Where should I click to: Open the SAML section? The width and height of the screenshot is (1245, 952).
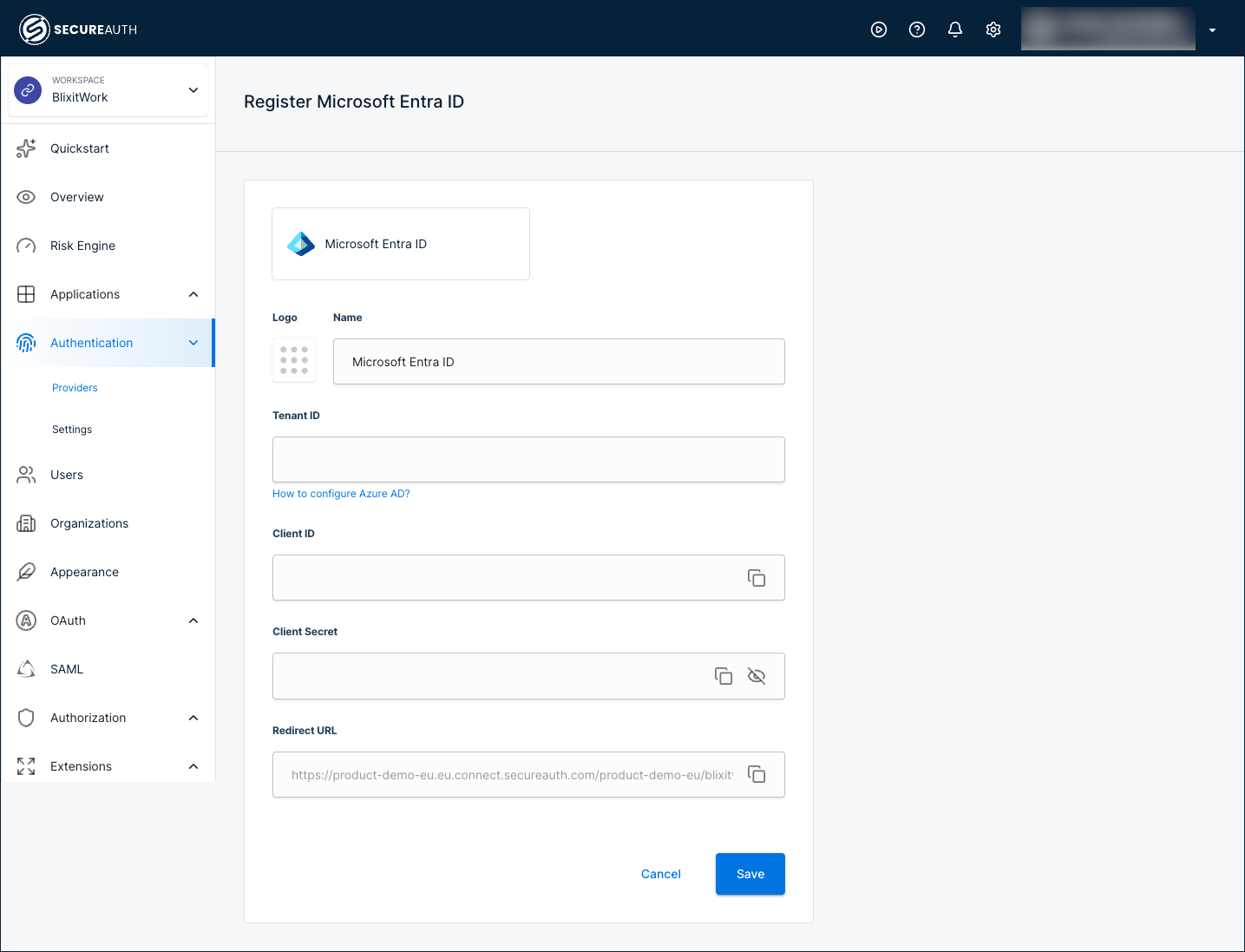coord(108,669)
